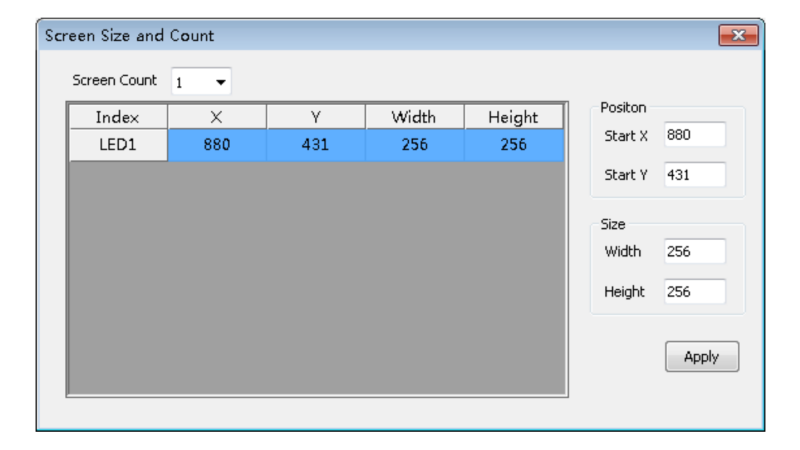Click the Width column header in table
The width and height of the screenshot is (800, 450).
[x=414, y=117]
